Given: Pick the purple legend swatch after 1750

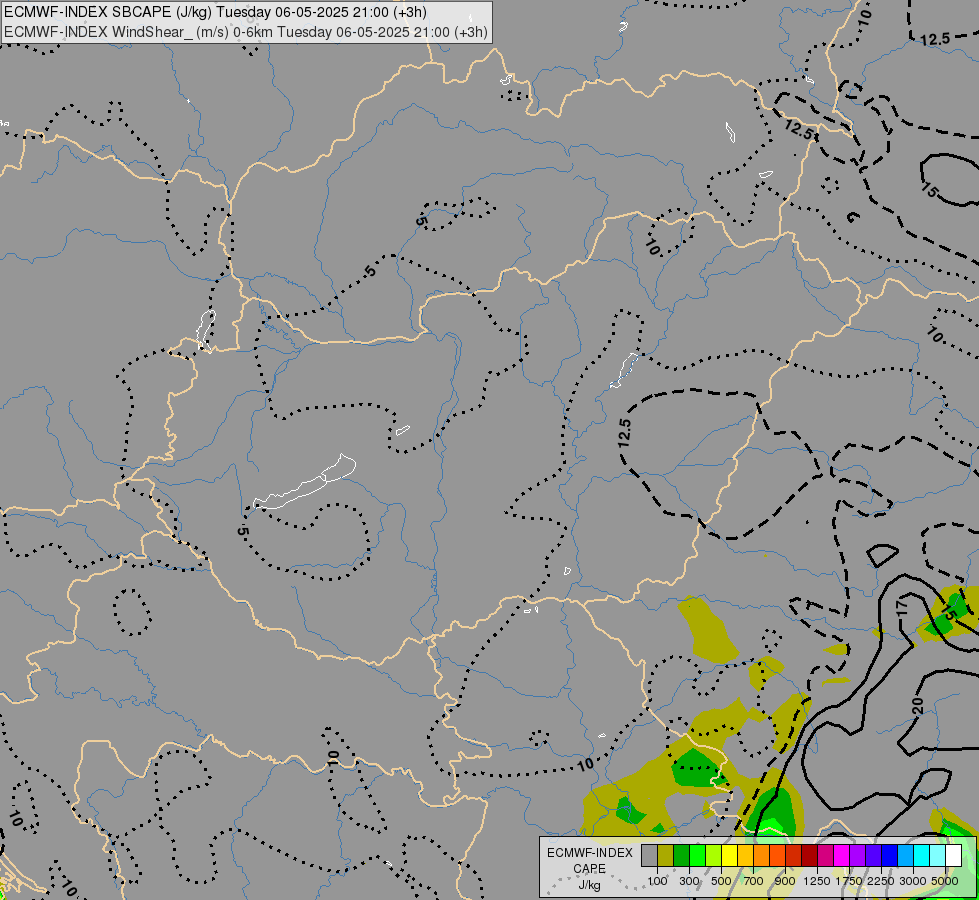Looking at the screenshot, I should click(x=857, y=855).
